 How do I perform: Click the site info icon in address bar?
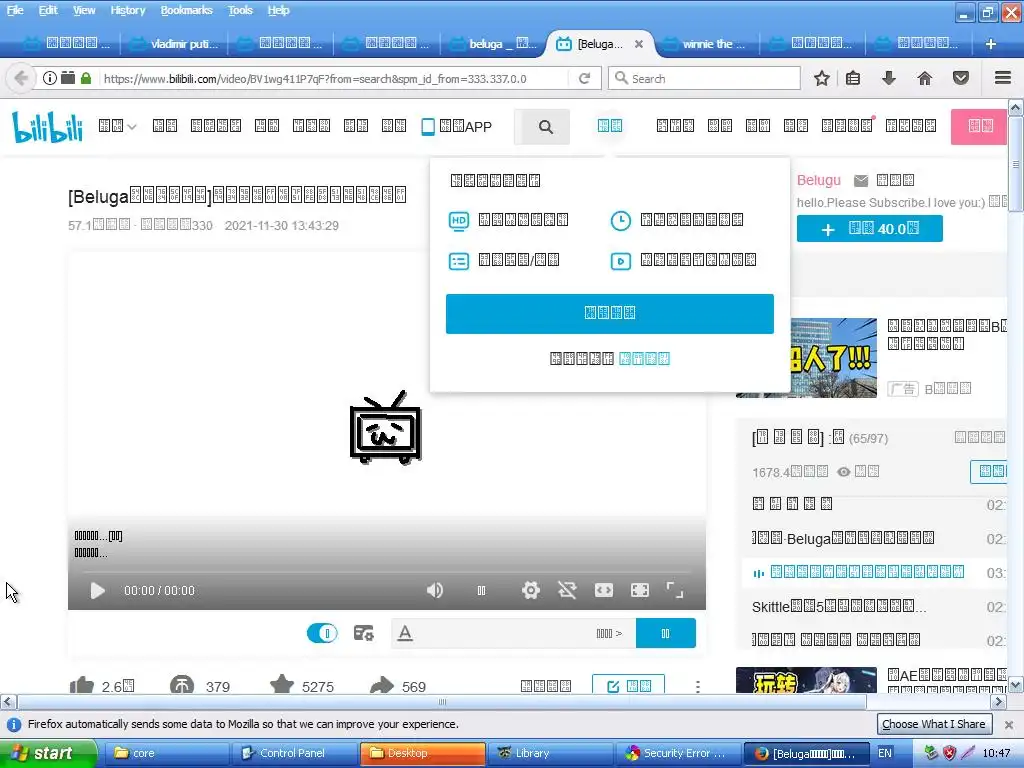tap(50, 78)
